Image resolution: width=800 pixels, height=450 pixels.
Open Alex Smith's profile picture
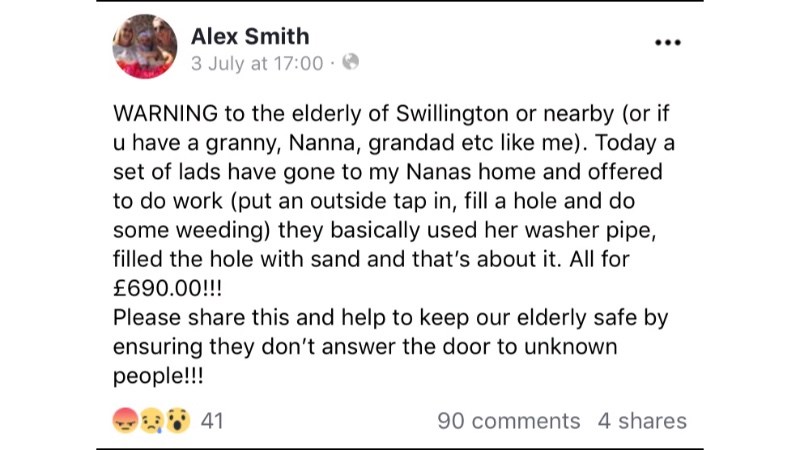coord(145,46)
